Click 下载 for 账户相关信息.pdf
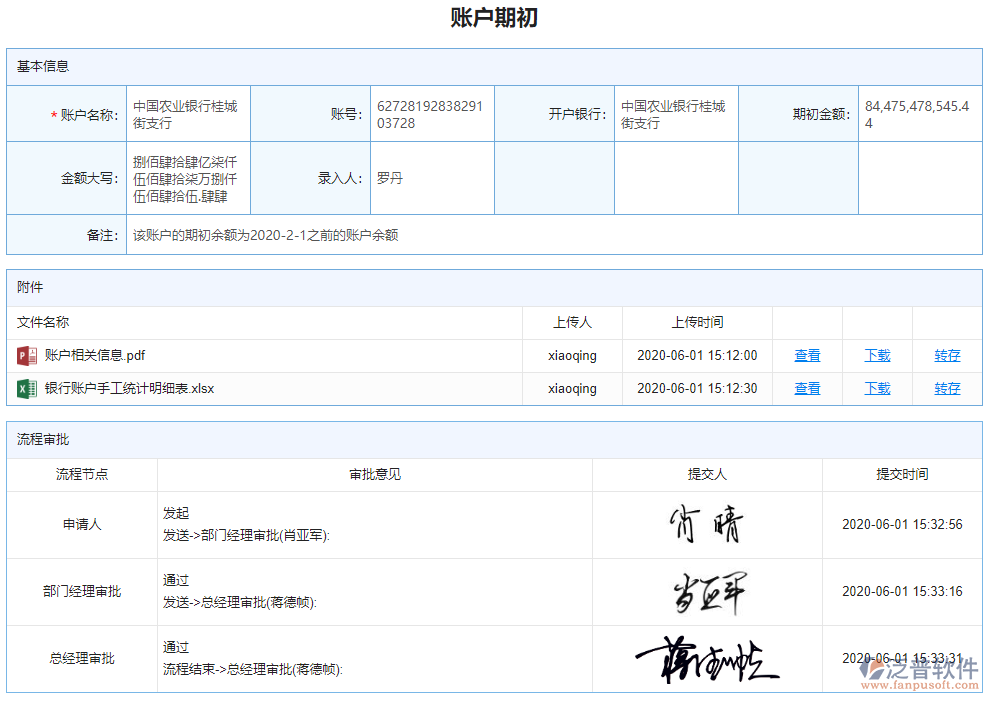 [876, 355]
